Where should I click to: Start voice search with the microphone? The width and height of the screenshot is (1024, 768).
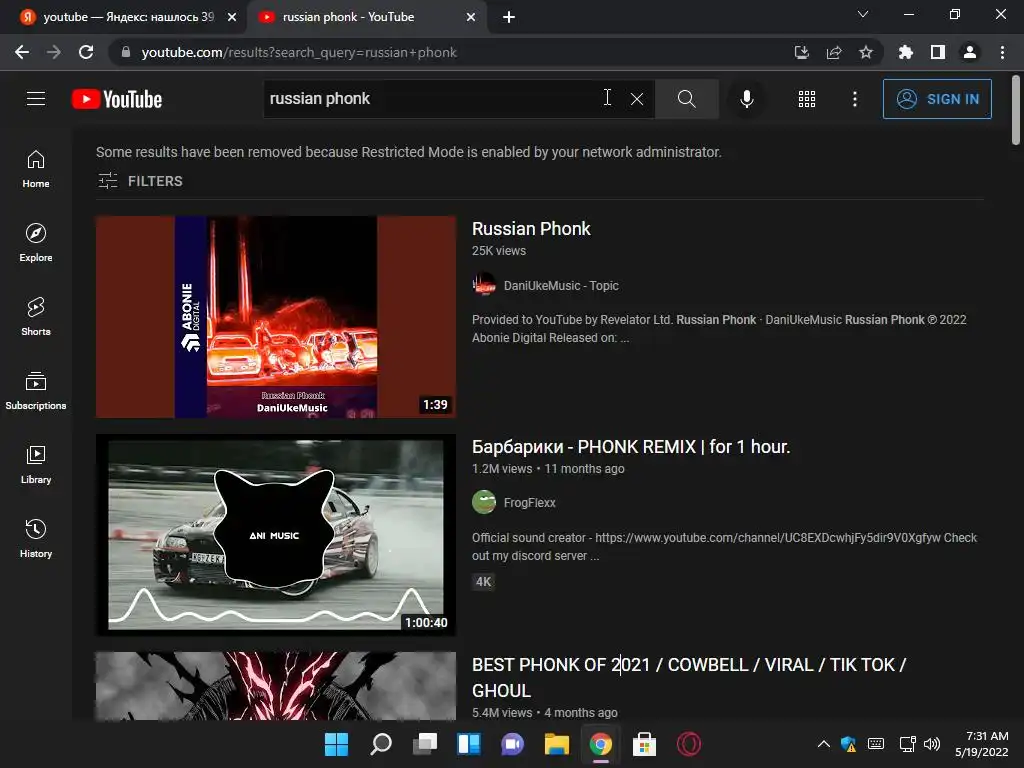coord(746,99)
